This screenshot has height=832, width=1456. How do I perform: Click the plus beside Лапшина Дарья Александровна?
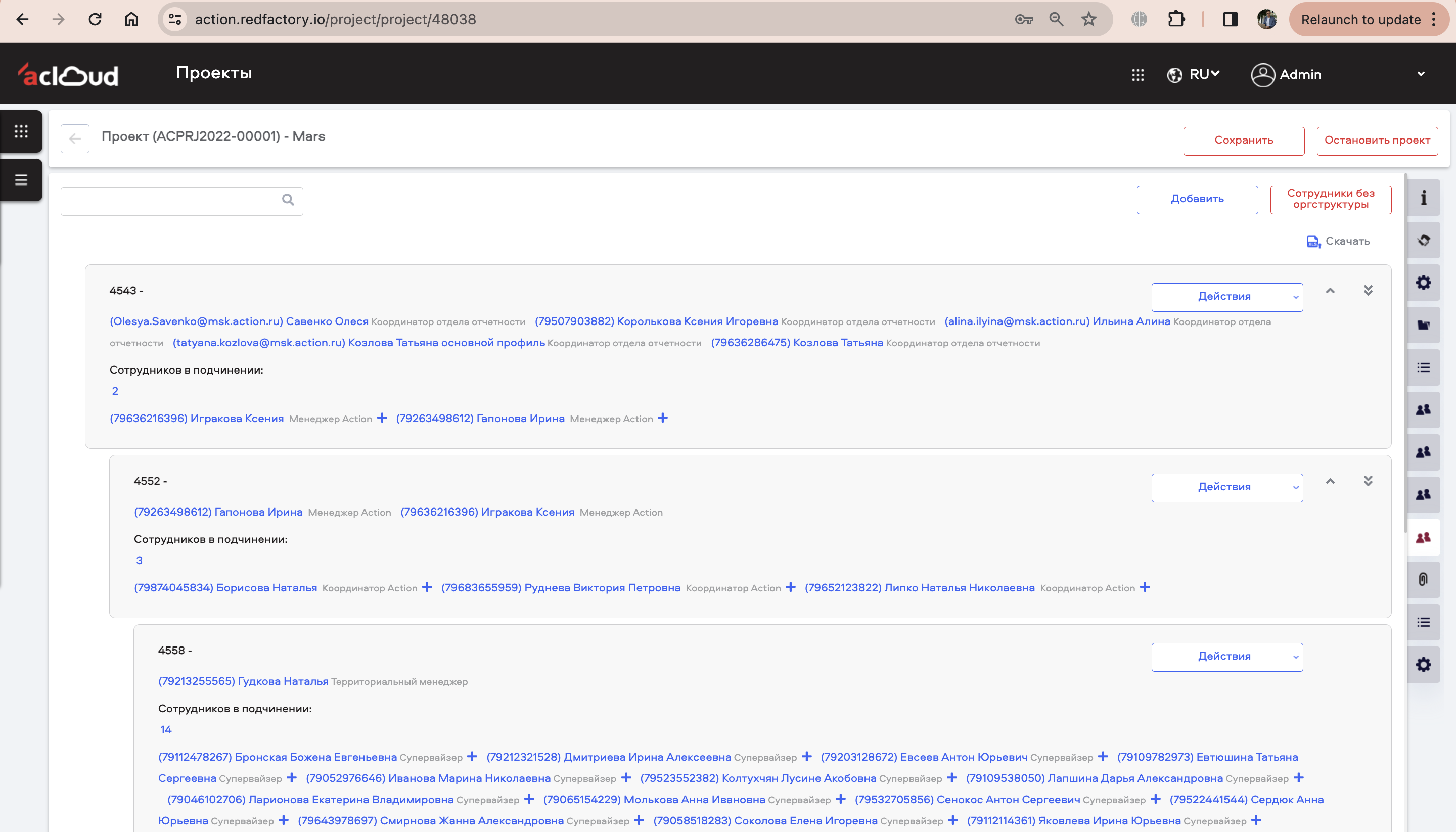click(1298, 778)
